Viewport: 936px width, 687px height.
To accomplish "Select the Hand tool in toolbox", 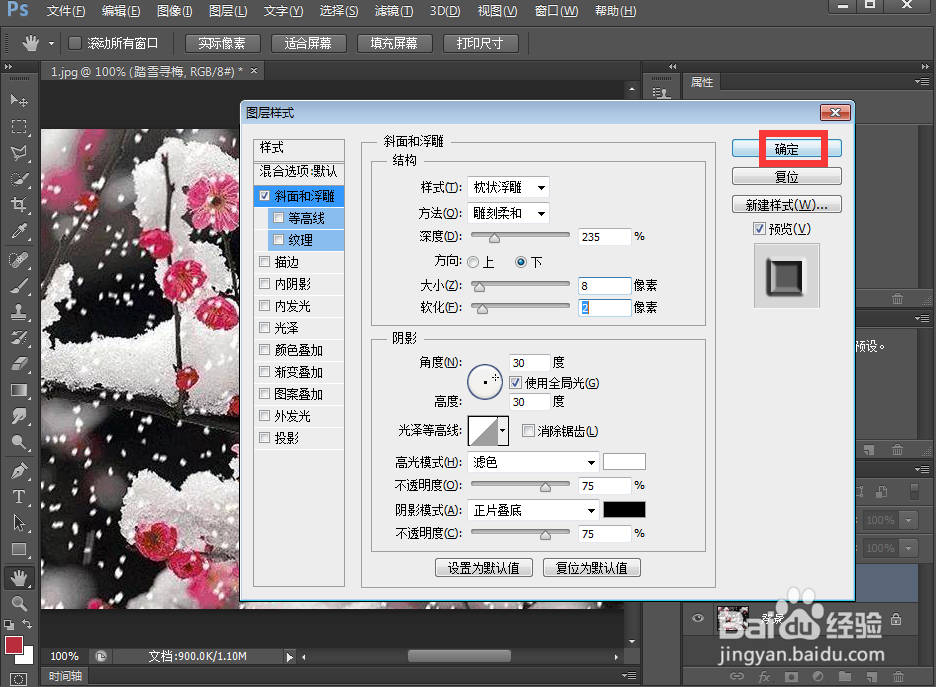I will click(19, 577).
